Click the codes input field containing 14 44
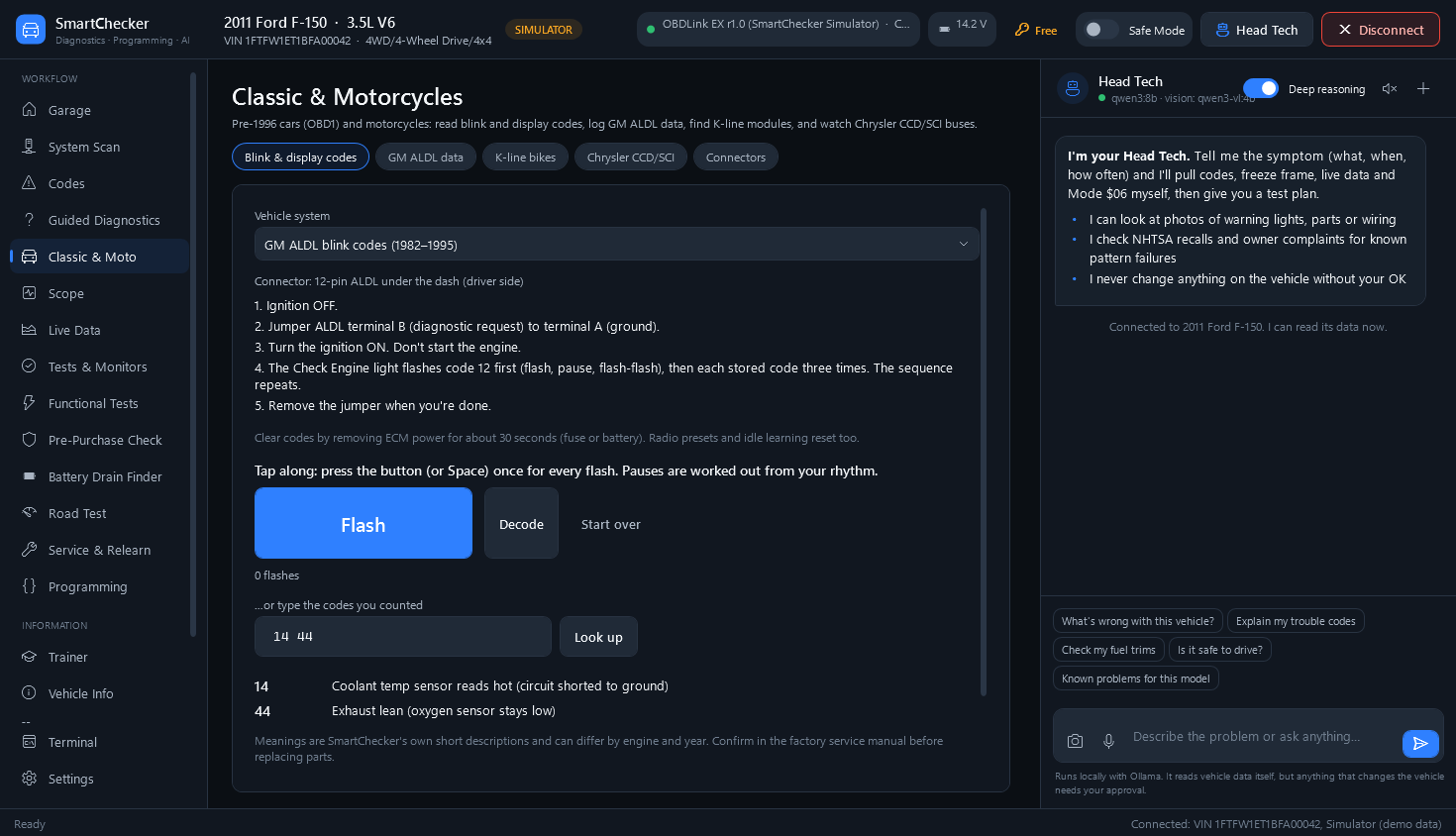The width and height of the screenshot is (1456, 836). coord(403,637)
